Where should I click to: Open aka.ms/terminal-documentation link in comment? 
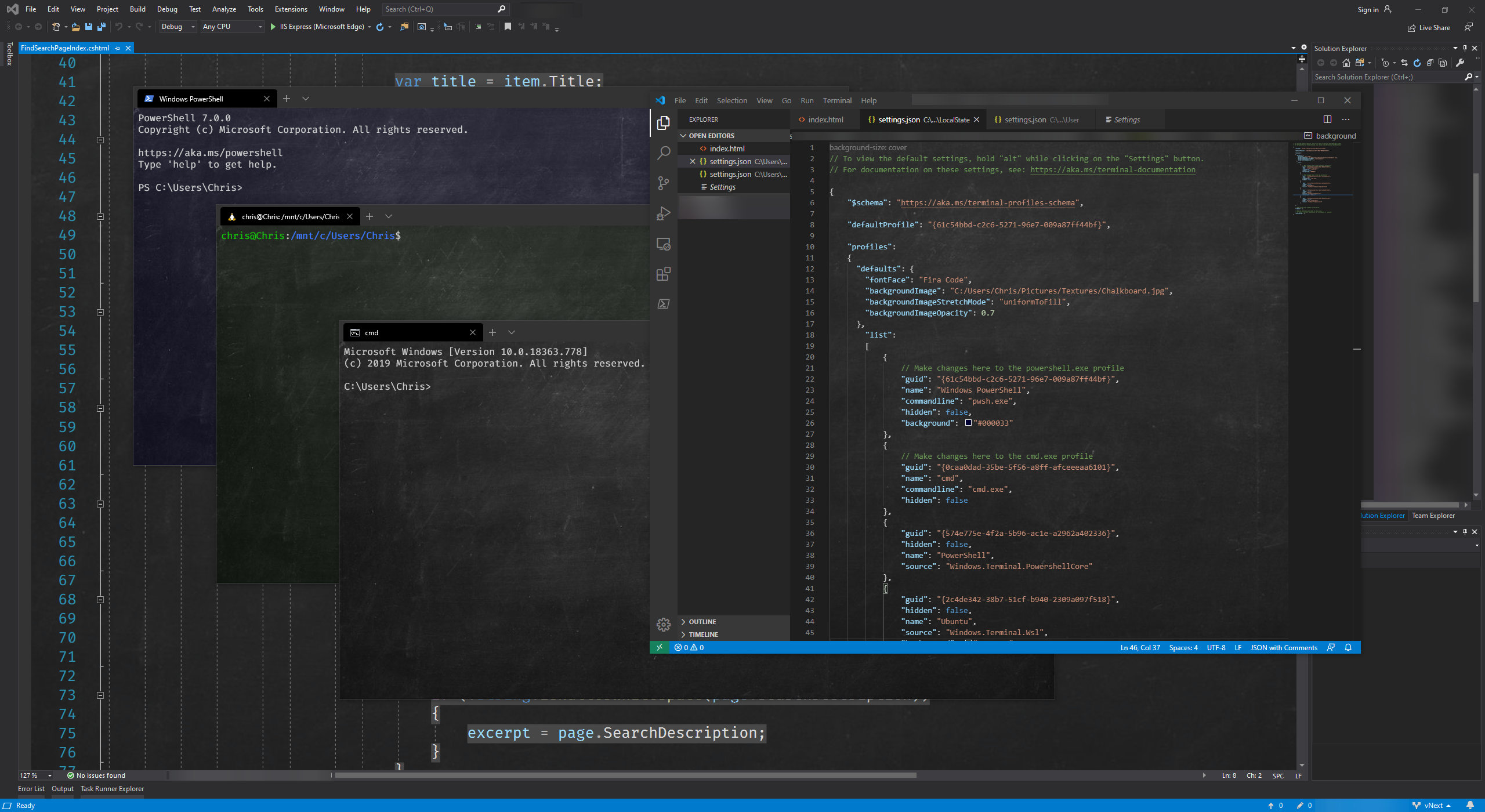[x=1113, y=170]
